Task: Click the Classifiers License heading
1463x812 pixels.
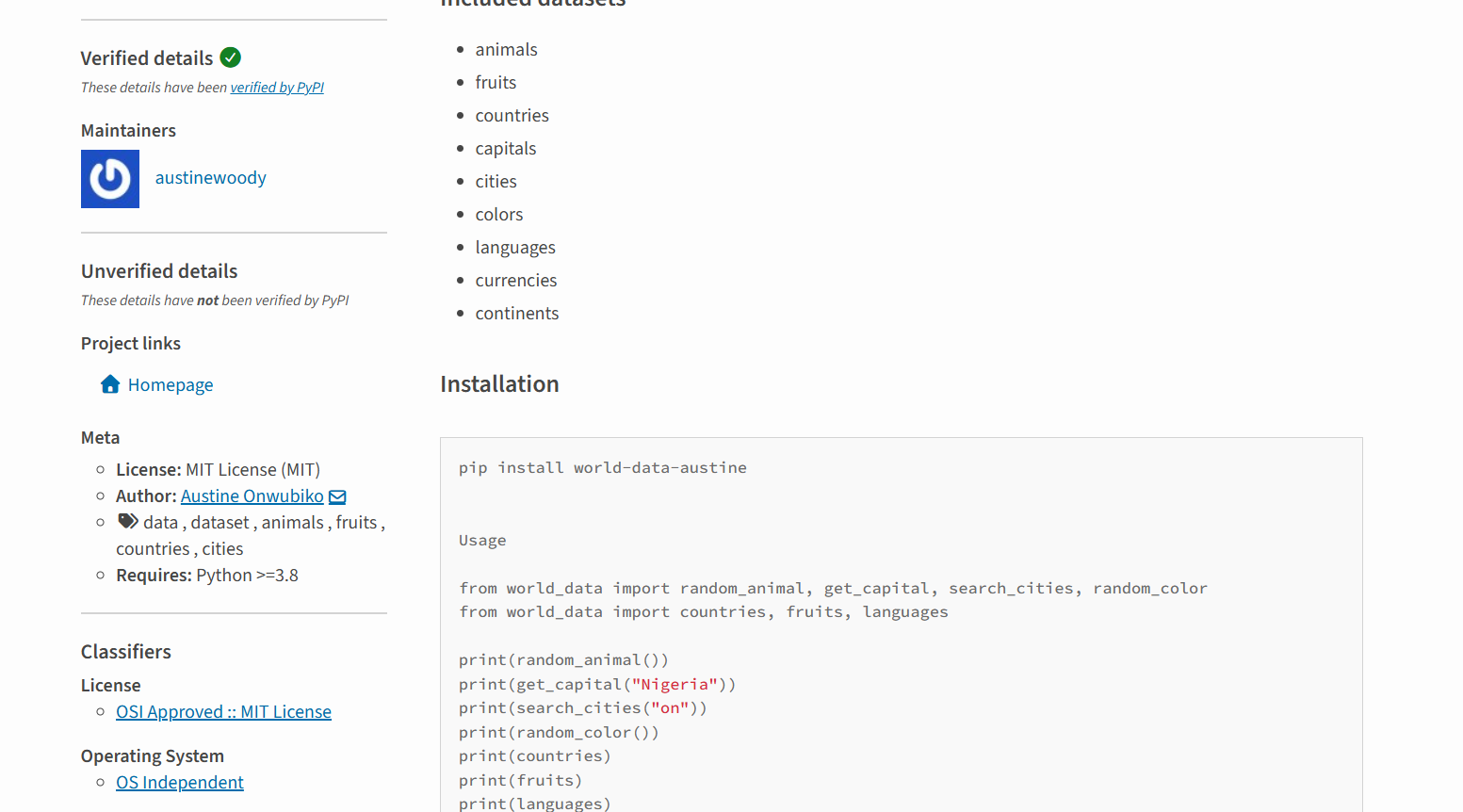Action: click(110, 685)
